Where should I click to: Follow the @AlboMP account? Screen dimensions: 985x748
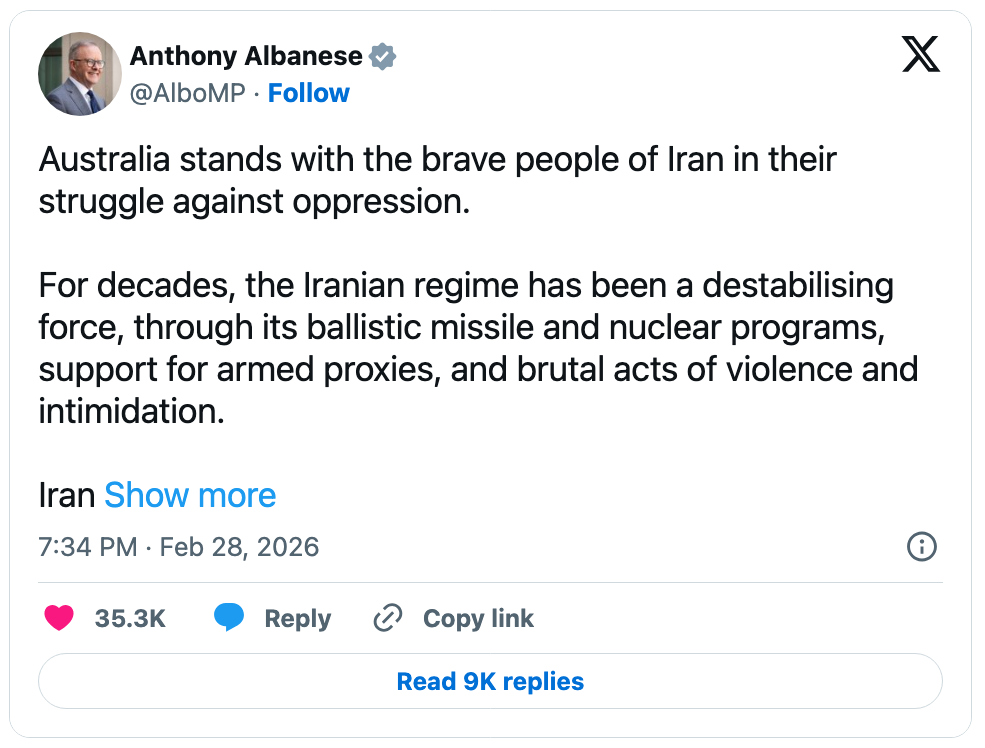click(x=308, y=93)
